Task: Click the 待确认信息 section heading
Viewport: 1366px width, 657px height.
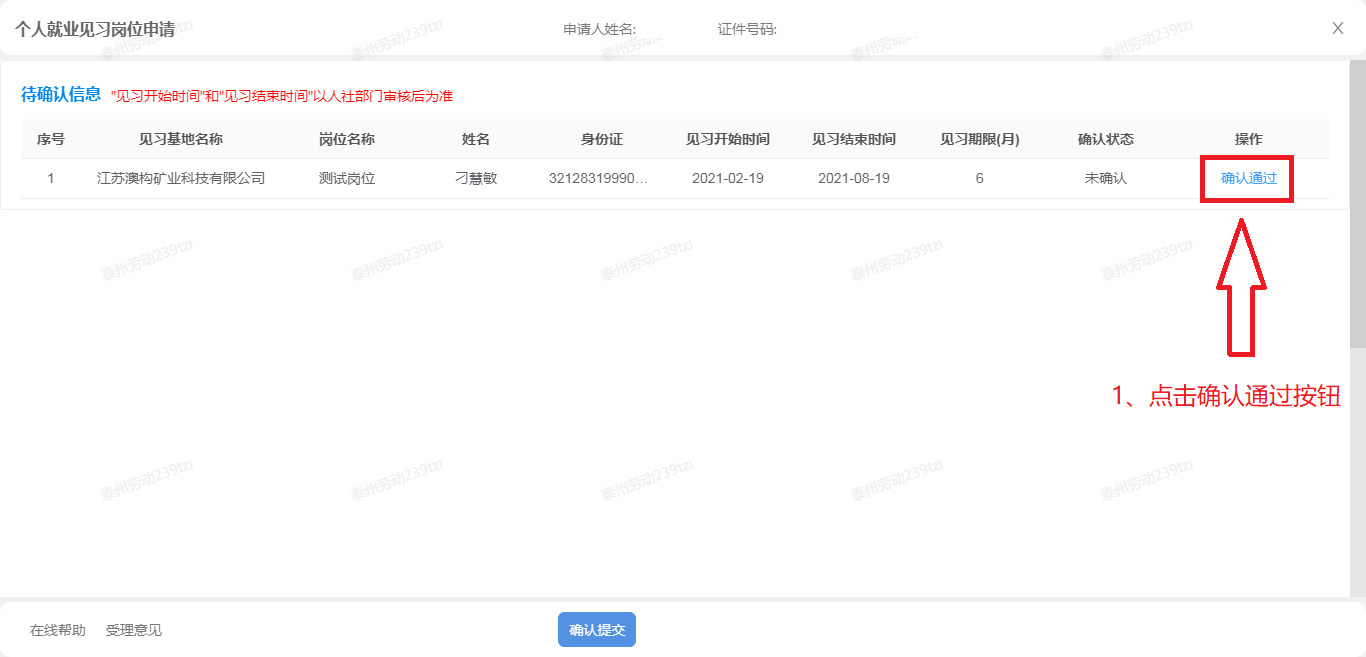Action: pos(61,94)
